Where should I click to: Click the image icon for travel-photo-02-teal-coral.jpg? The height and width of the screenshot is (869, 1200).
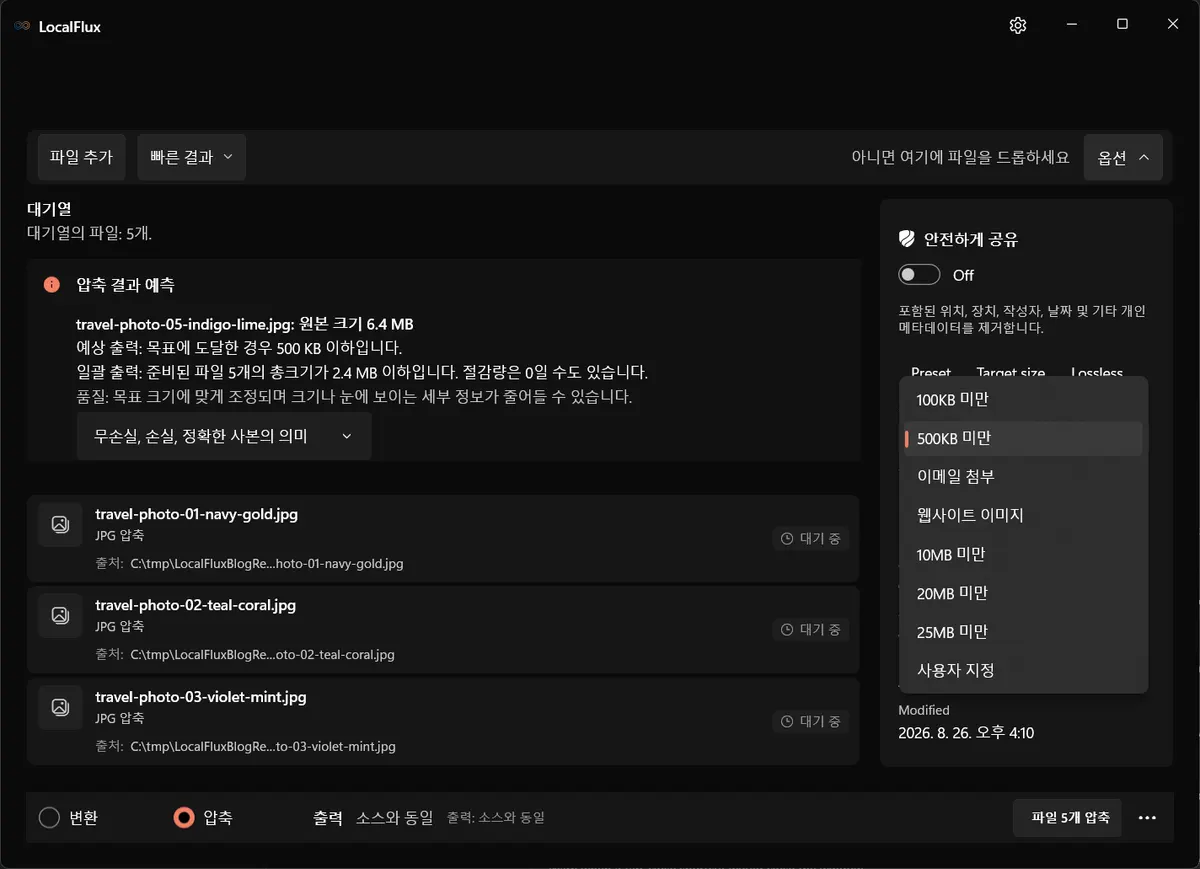coord(60,615)
